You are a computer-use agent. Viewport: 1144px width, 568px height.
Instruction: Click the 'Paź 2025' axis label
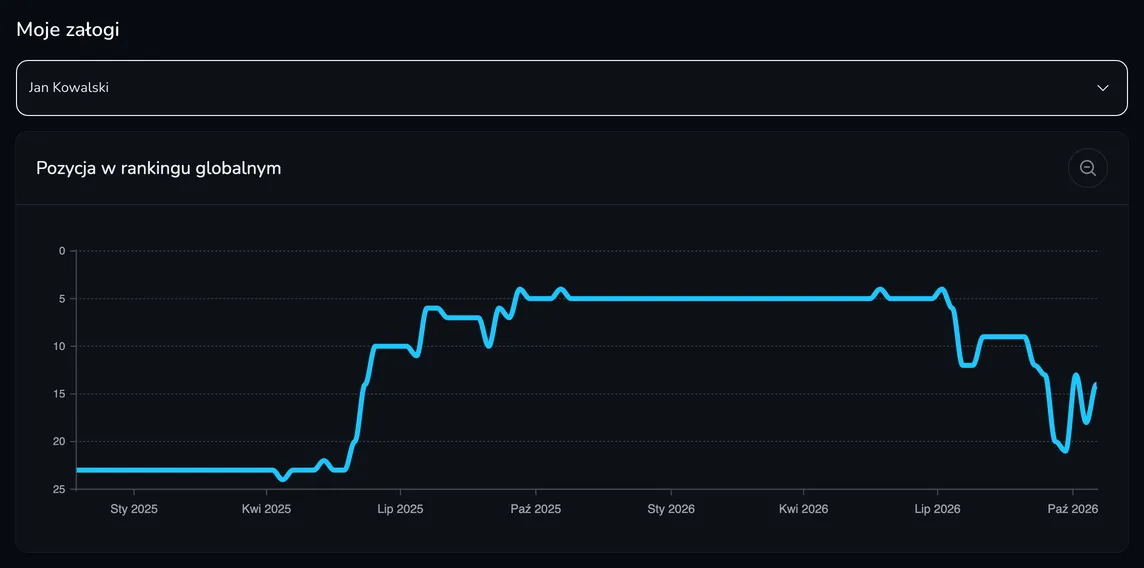536,509
